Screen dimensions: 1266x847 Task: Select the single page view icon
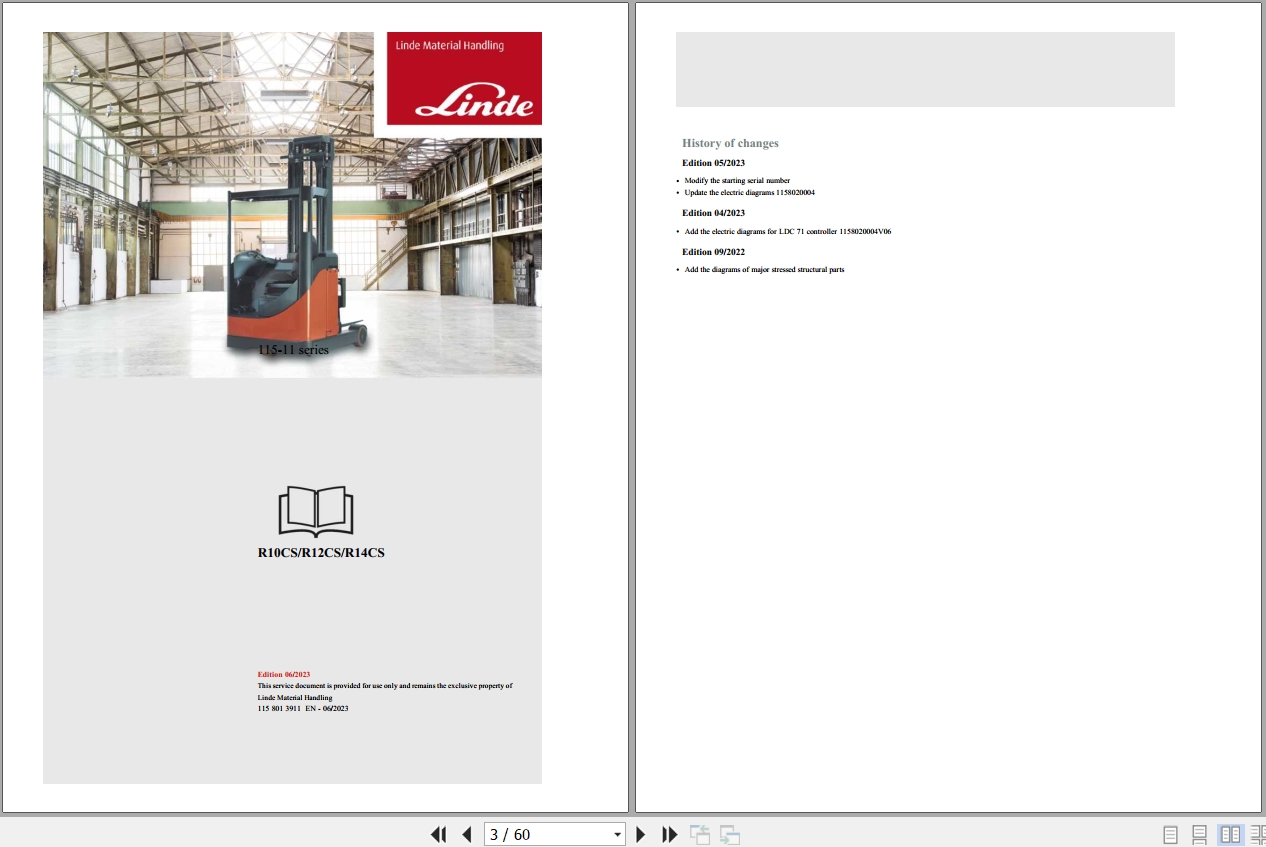[1169, 834]
